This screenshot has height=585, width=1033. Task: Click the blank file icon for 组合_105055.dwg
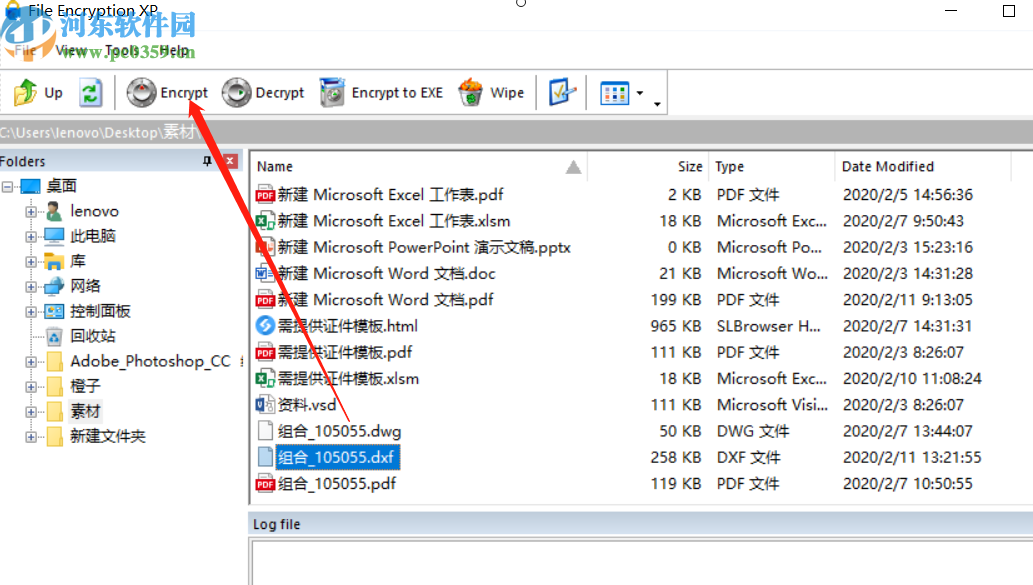tap(265, 431)
